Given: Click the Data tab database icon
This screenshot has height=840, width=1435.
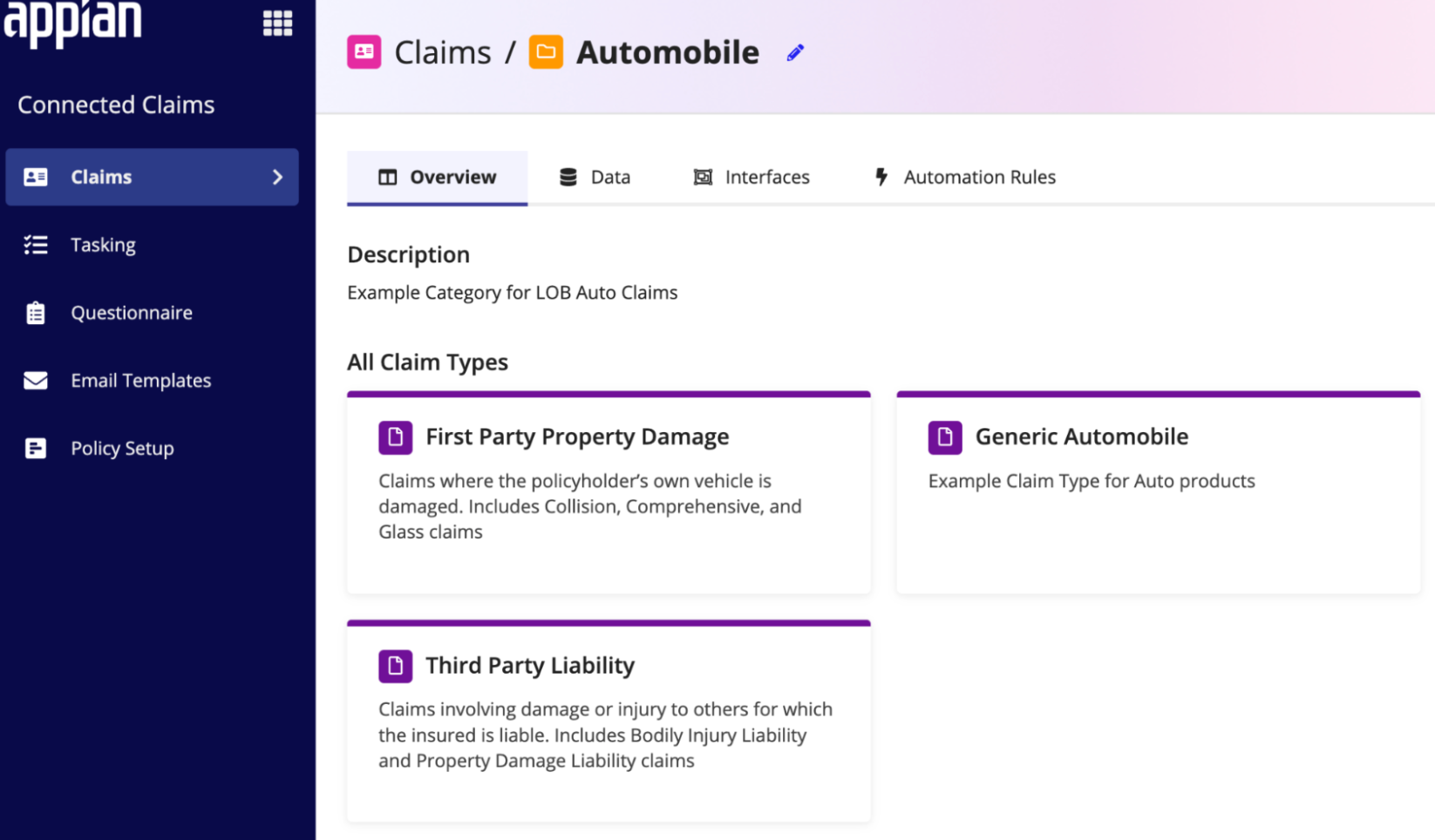Looking at the screenshot, I should [568, 178].
